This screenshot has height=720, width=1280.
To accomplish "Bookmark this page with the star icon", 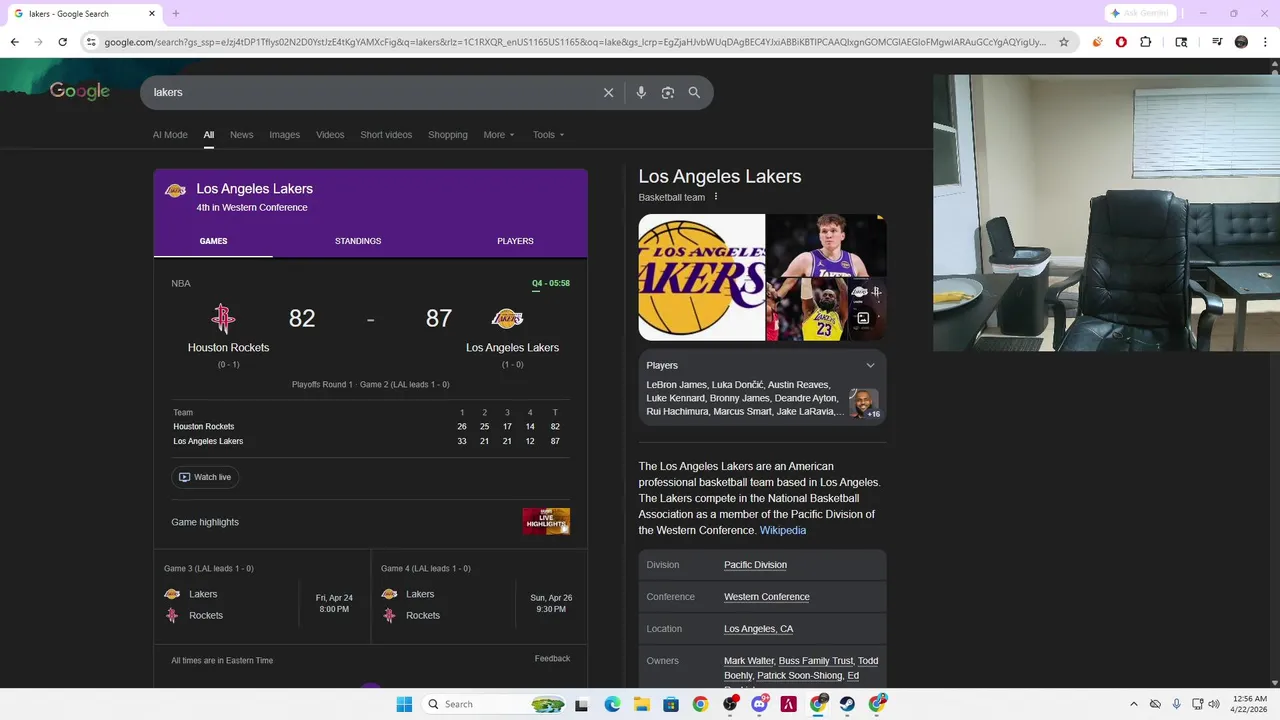I will pyautogui.click(x=1064, y=42).
